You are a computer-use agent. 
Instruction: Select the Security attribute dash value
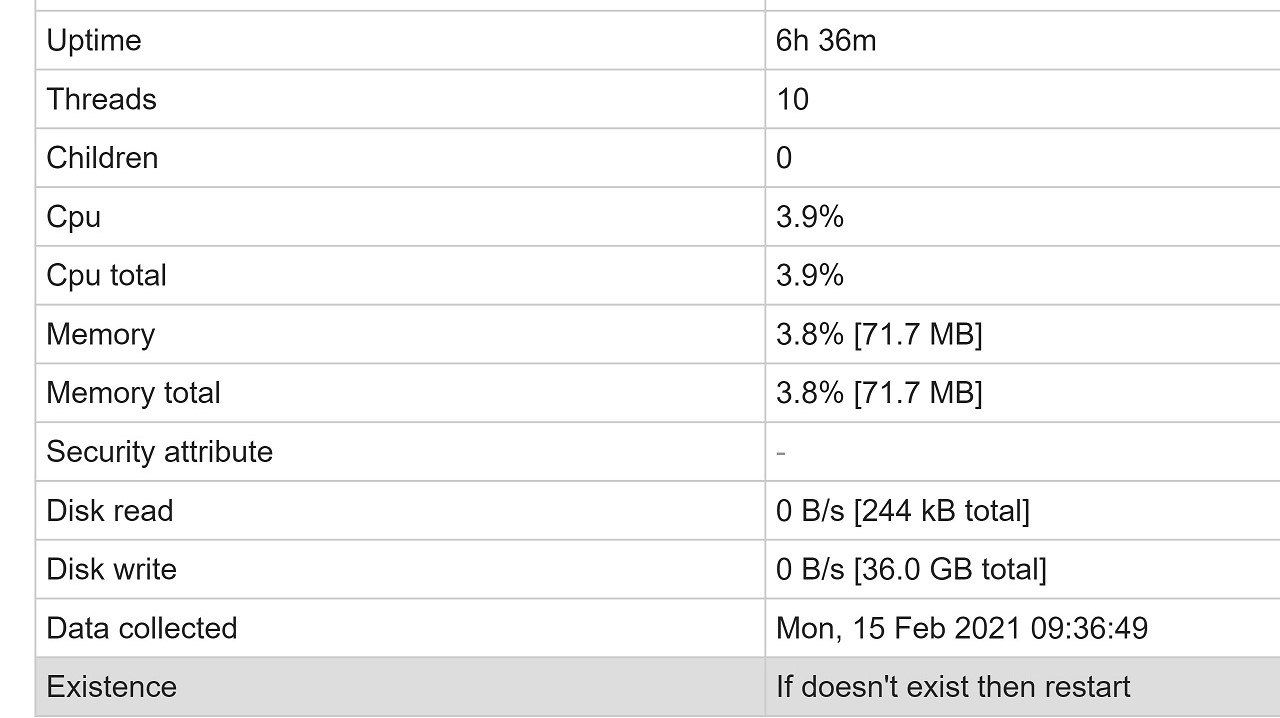(x=781, y=453)
